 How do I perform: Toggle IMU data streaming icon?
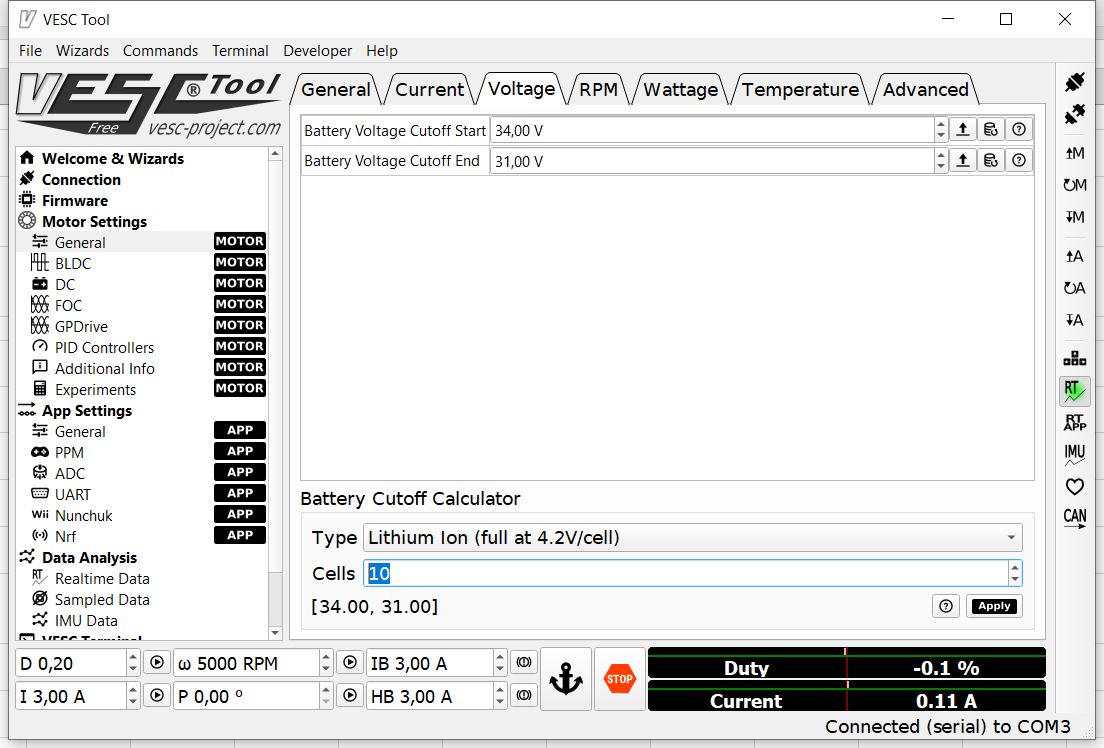click(x=1074, y=455)
